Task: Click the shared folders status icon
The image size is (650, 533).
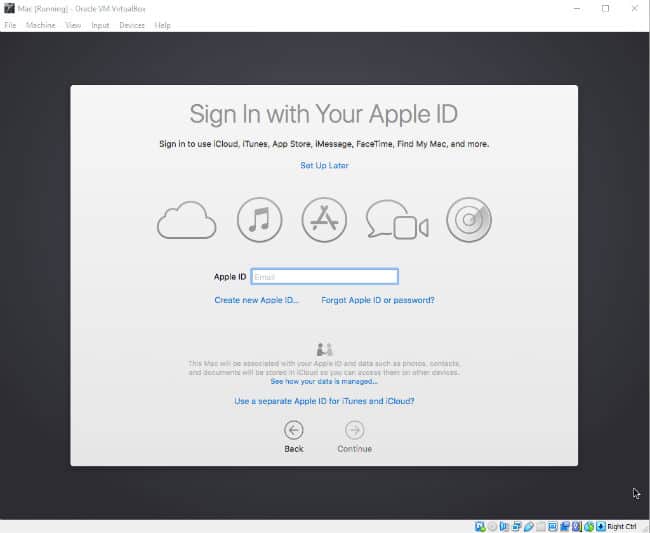Action: coord(541,527)
